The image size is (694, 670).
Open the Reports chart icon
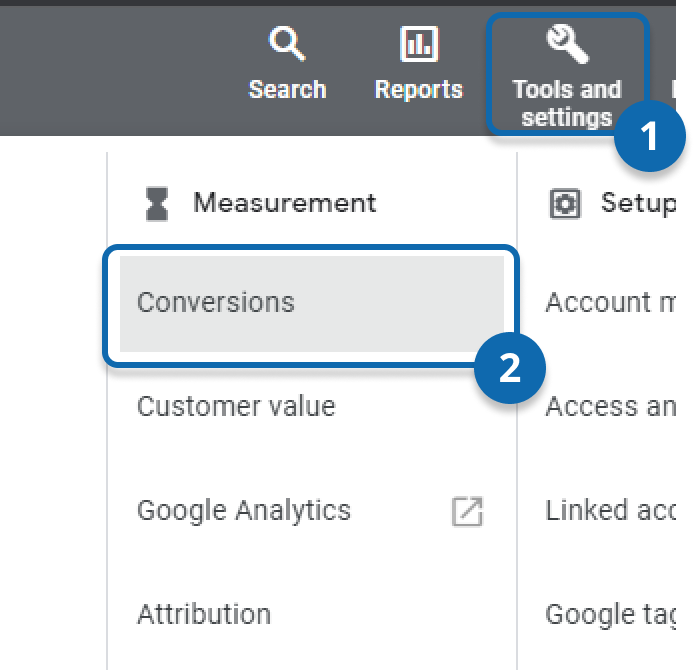coord(418,45)
